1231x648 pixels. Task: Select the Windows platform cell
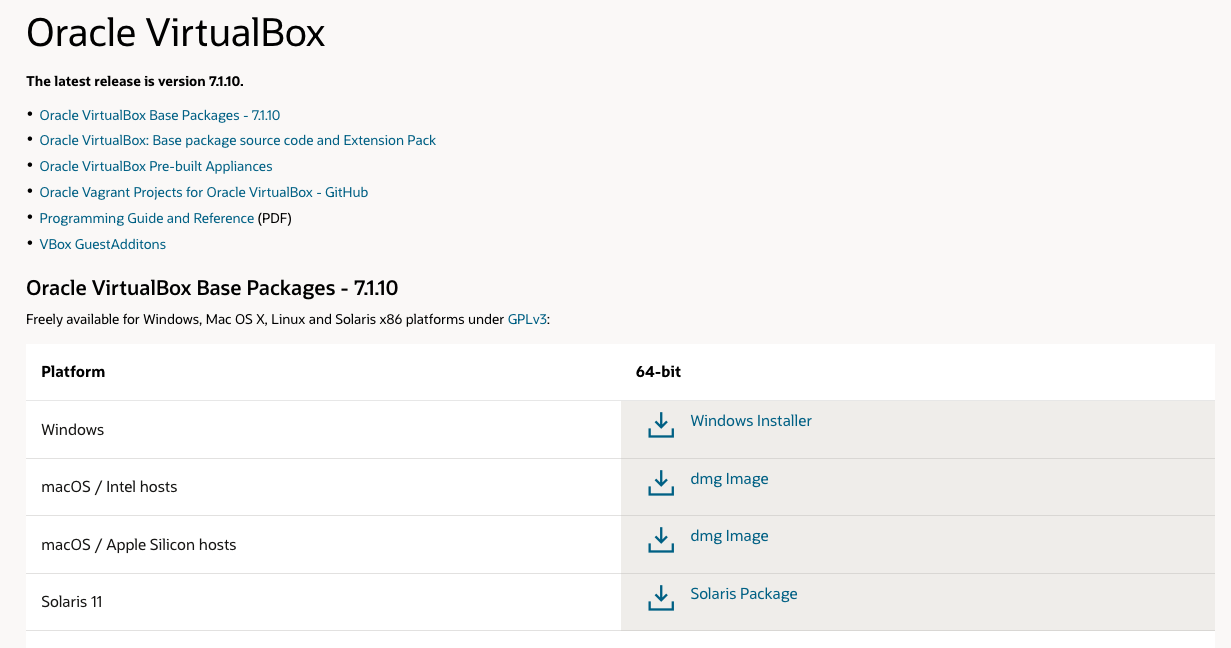pos(323,429)
